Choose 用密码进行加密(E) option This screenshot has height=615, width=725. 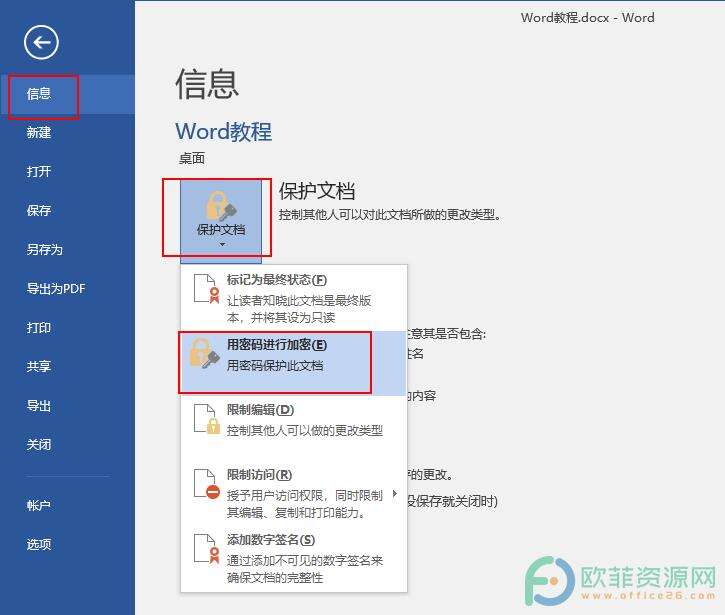(294, 363)
